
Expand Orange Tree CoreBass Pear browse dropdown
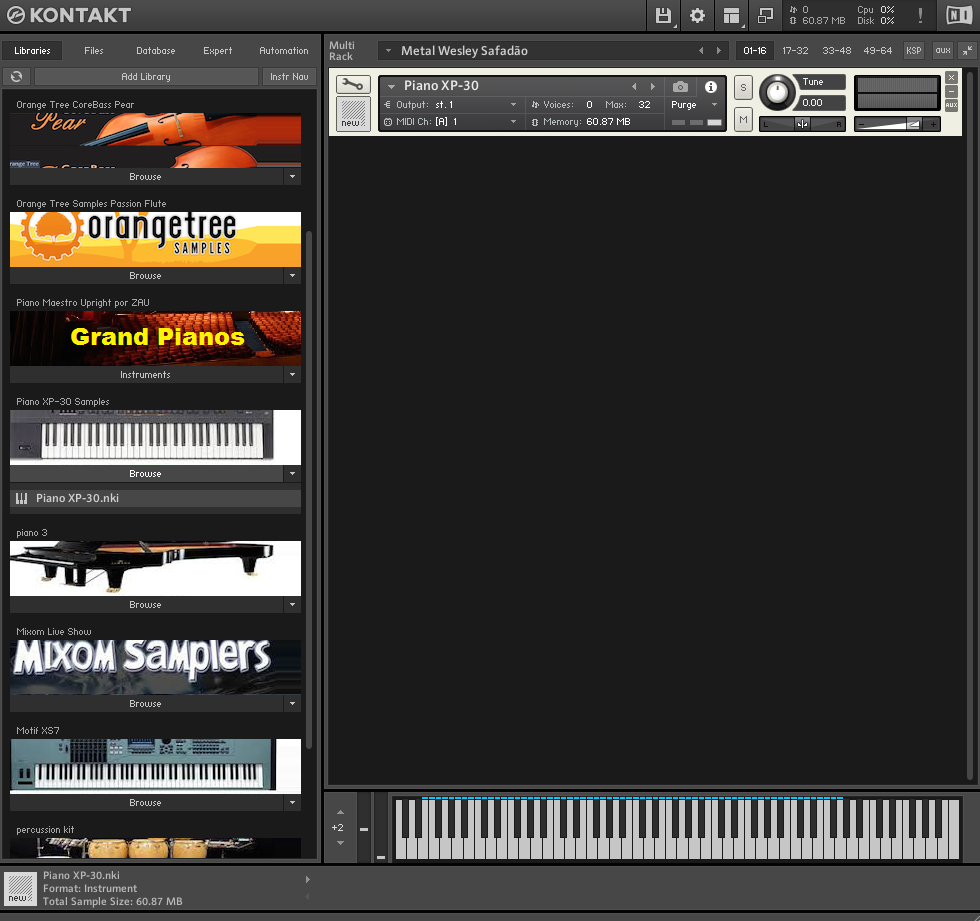(x=292, y=177)
